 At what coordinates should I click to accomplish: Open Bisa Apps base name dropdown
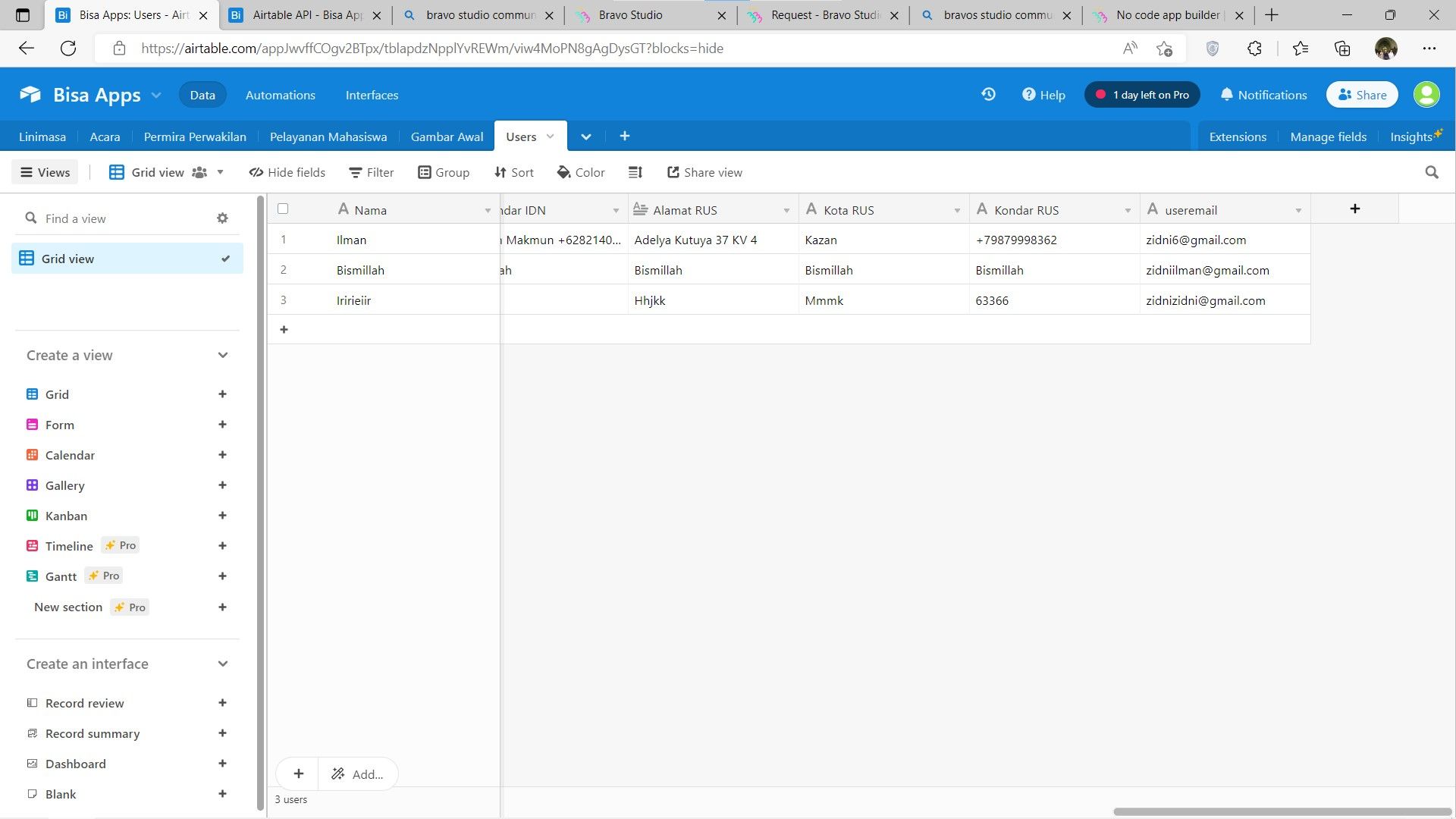(156, 96)
